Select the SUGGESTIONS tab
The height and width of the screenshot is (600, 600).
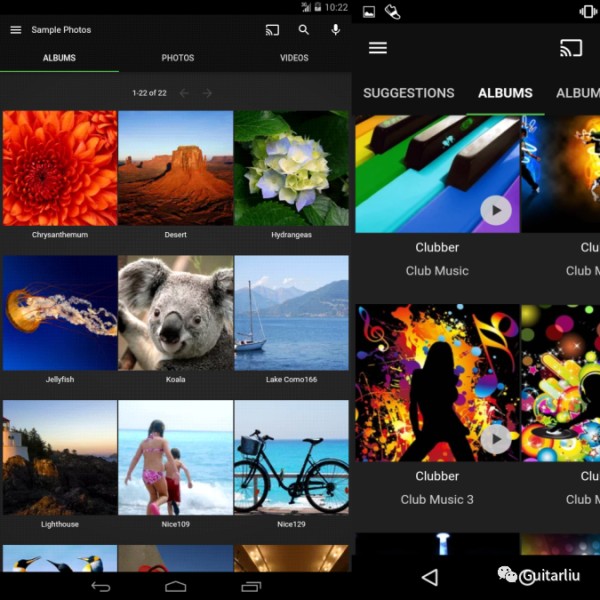[x=408, y=93]
